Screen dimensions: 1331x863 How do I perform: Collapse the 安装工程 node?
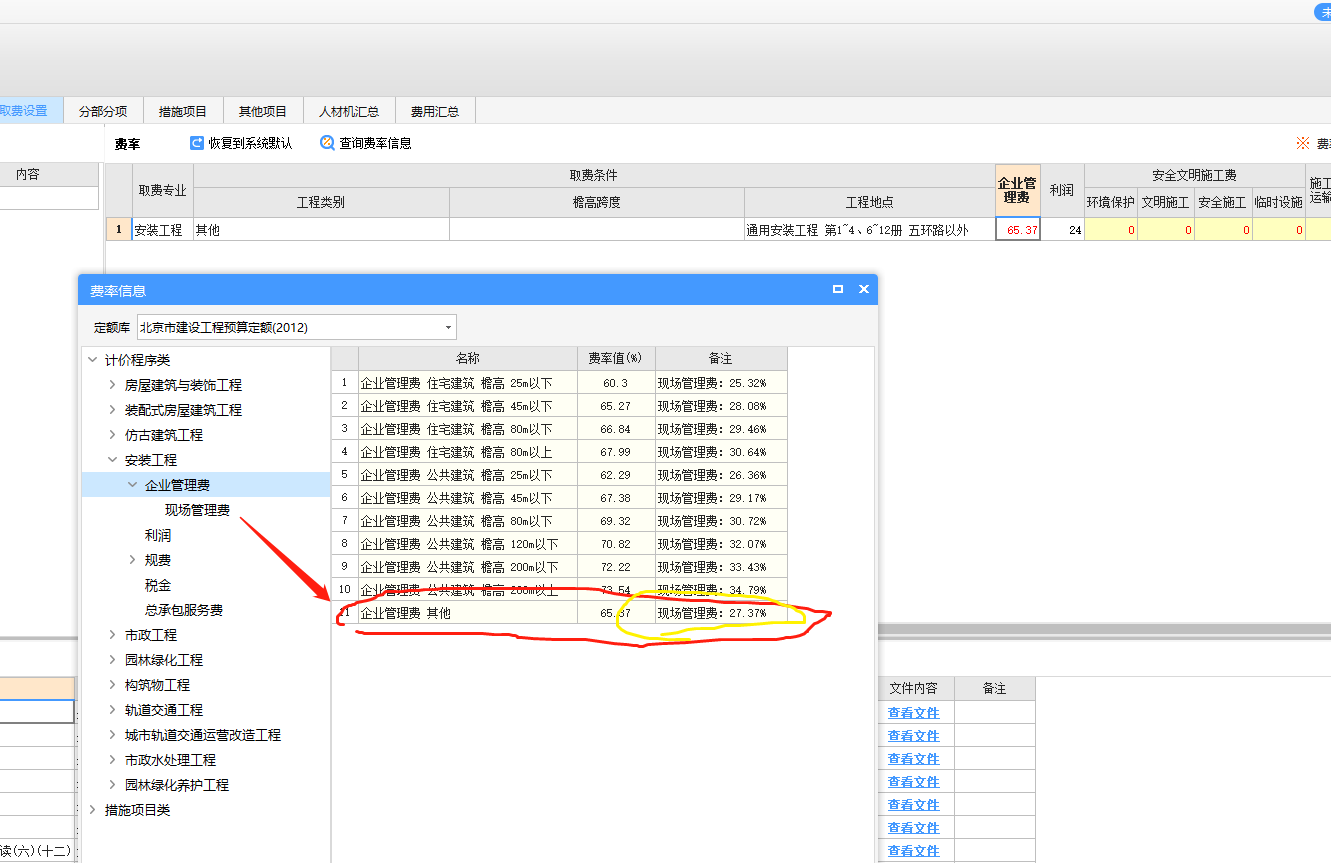click(x=112, y=460)
